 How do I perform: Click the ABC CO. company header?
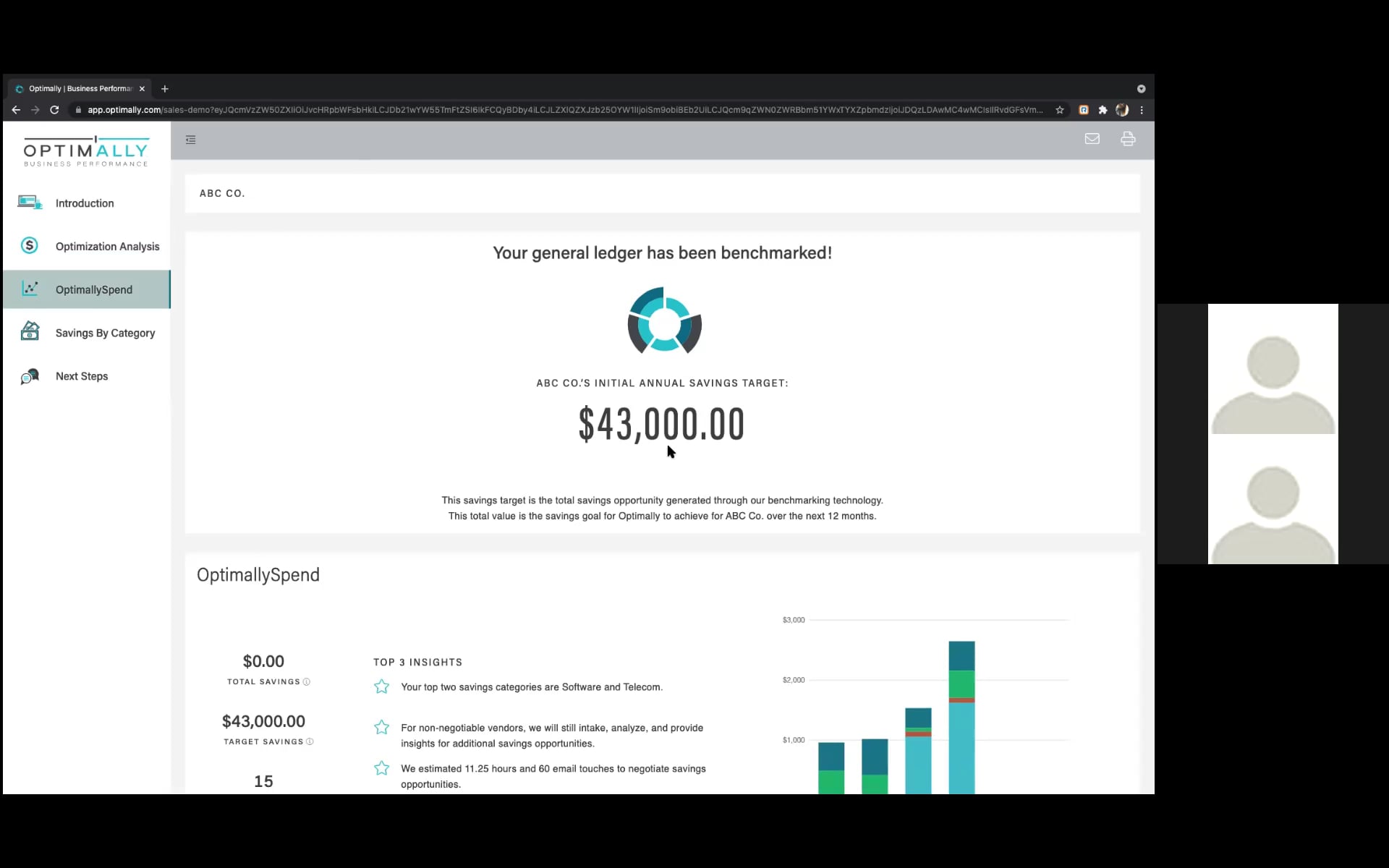coord(222,193)
